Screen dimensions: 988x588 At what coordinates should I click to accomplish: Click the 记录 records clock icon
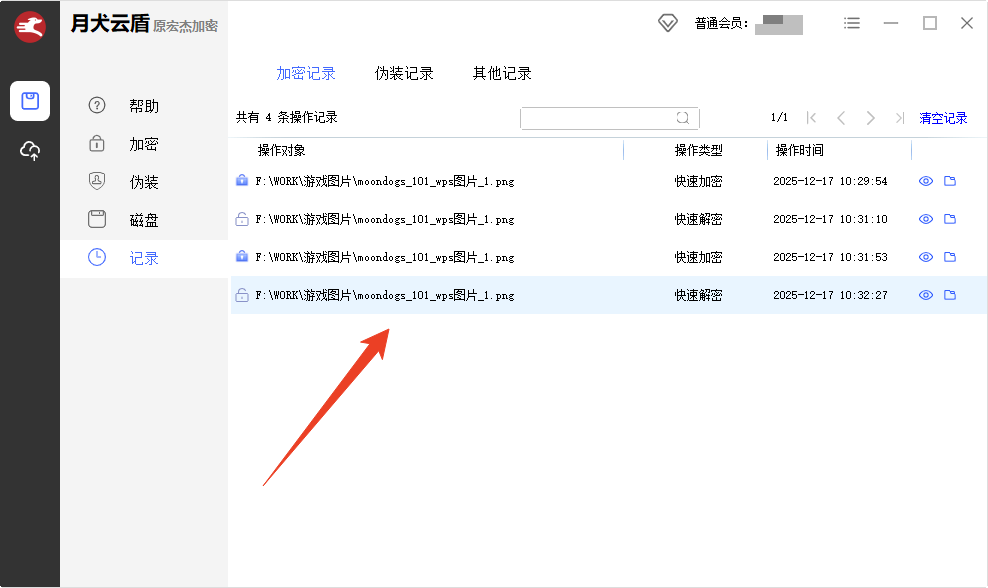[x=96, y=257]
